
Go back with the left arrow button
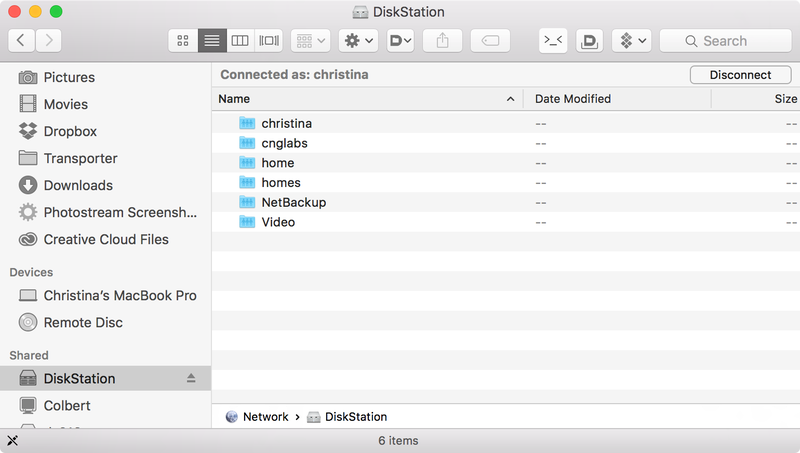point(21,40)
